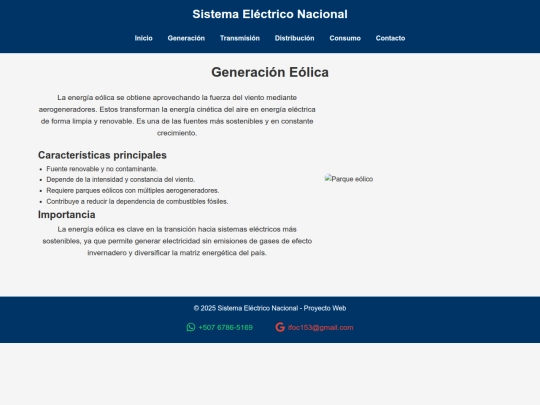Click bullet about reducir dependencia de combustibles fósiles

(137, 201)
